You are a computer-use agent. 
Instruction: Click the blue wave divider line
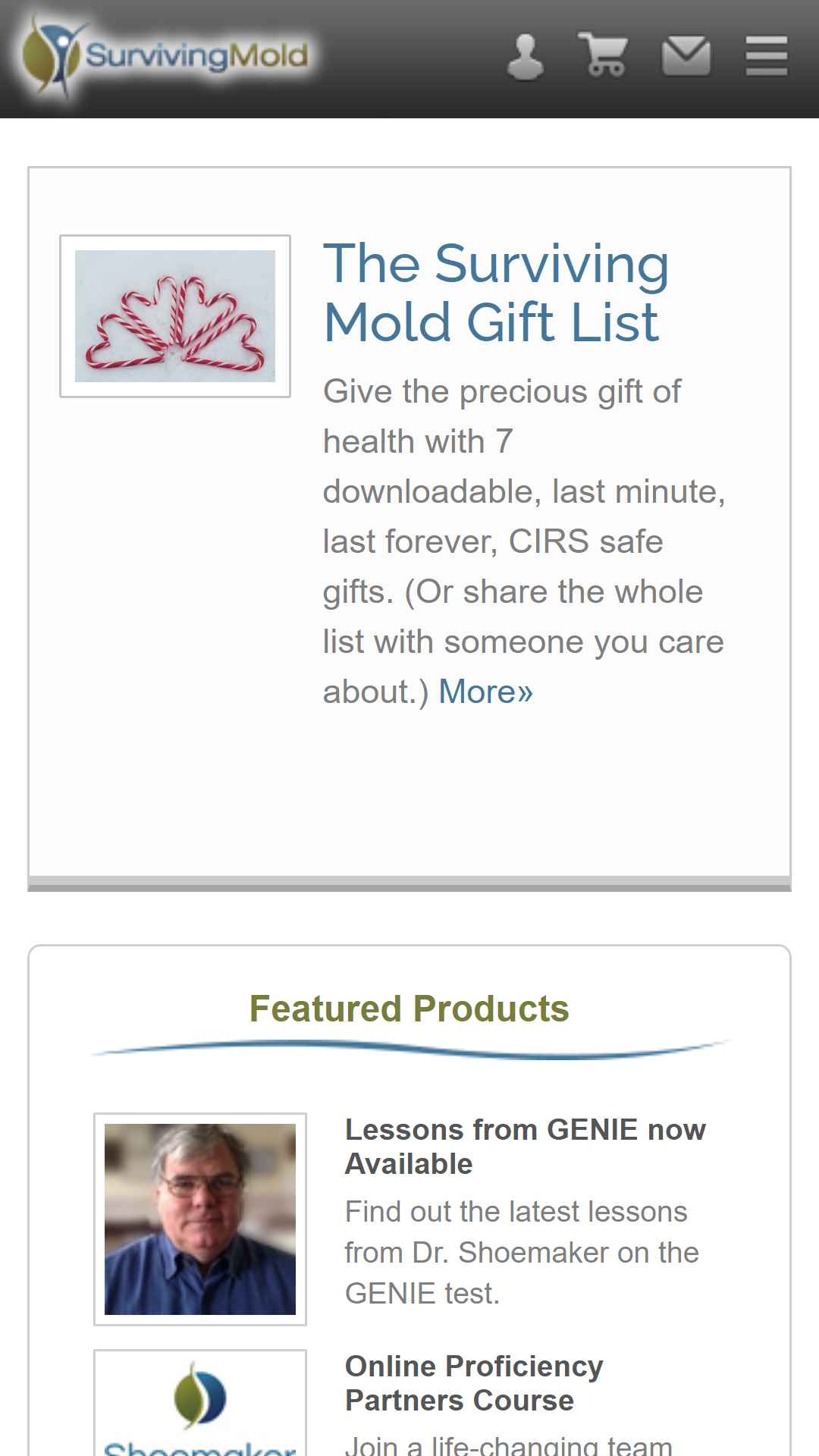pos(409,1049)
